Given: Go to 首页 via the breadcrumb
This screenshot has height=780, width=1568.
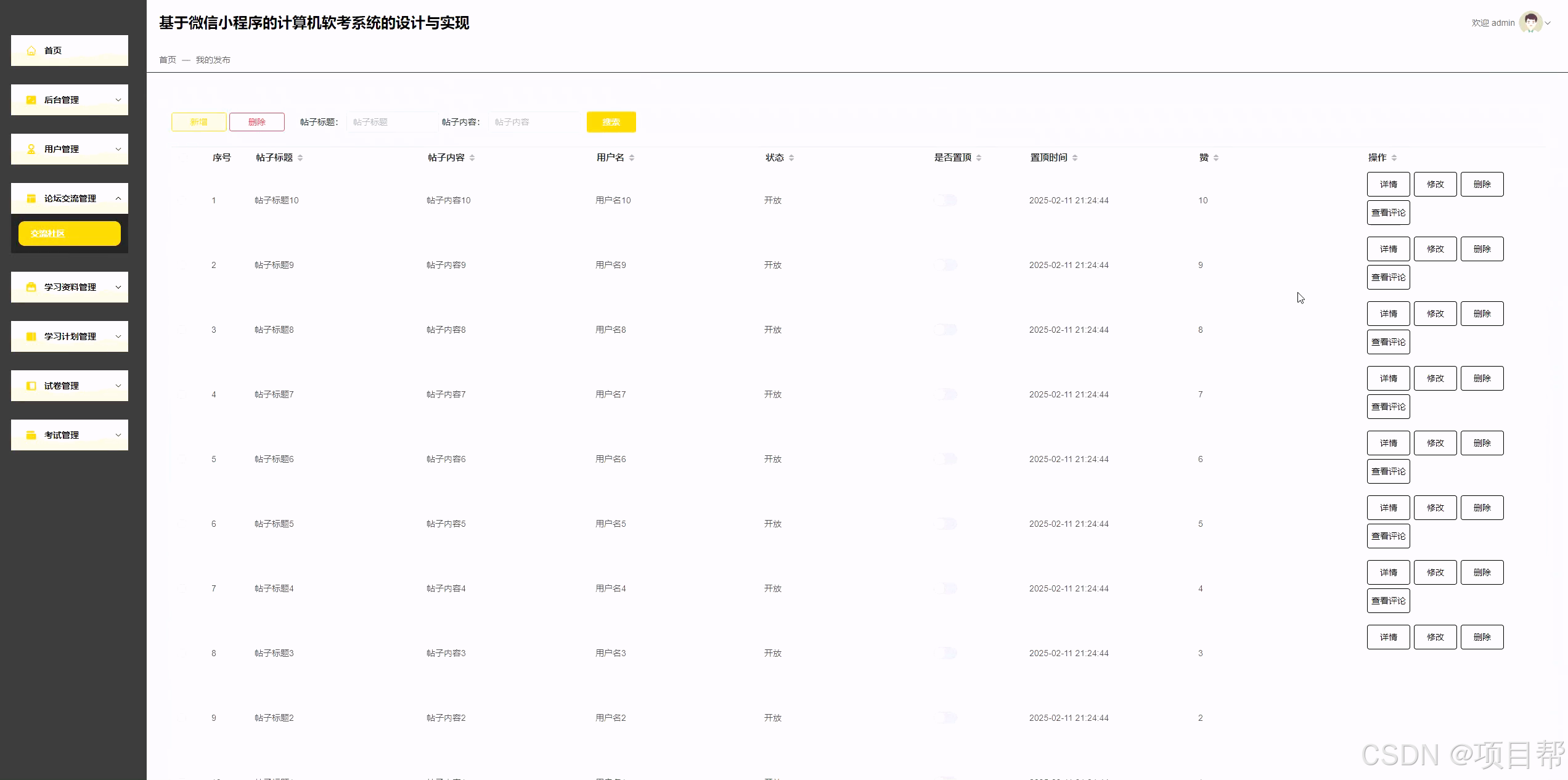Looking at the screenshot, I should tap(167, 60).
